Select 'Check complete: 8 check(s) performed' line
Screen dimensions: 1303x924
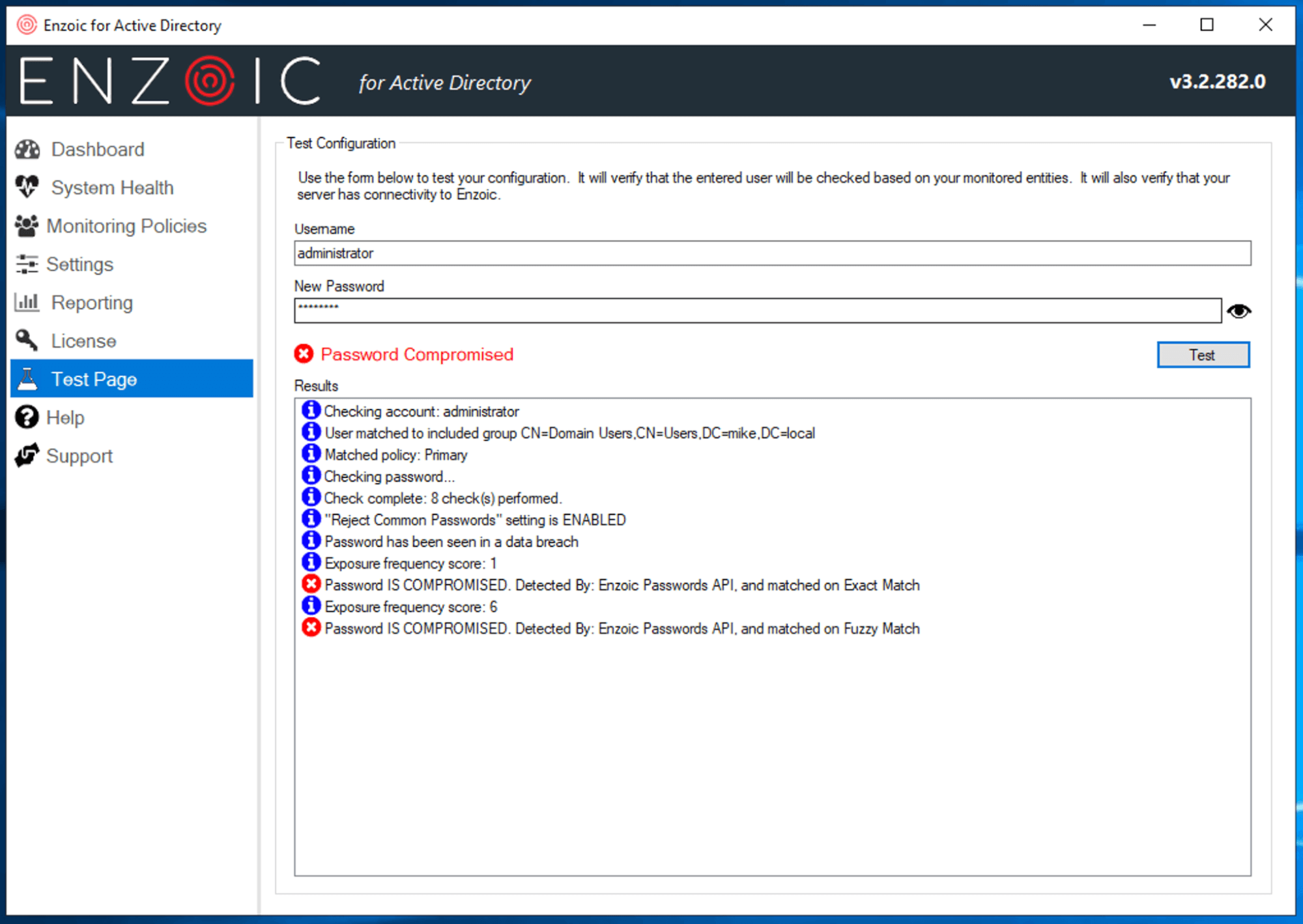442,498
